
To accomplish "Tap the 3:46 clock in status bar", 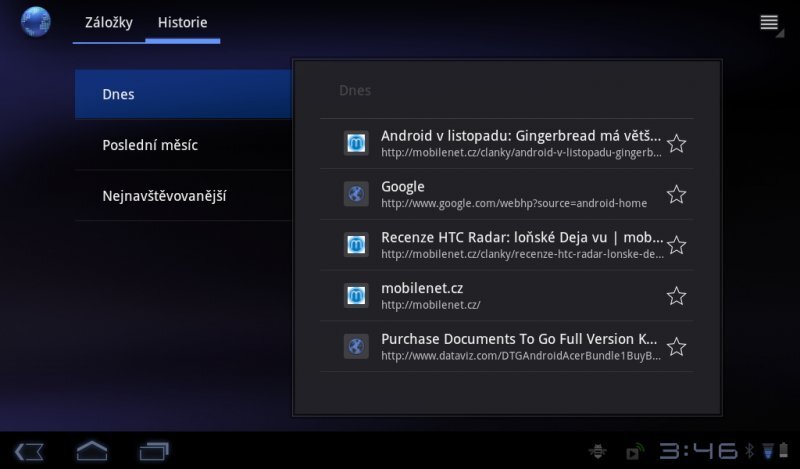I will [x=698, y=451].
